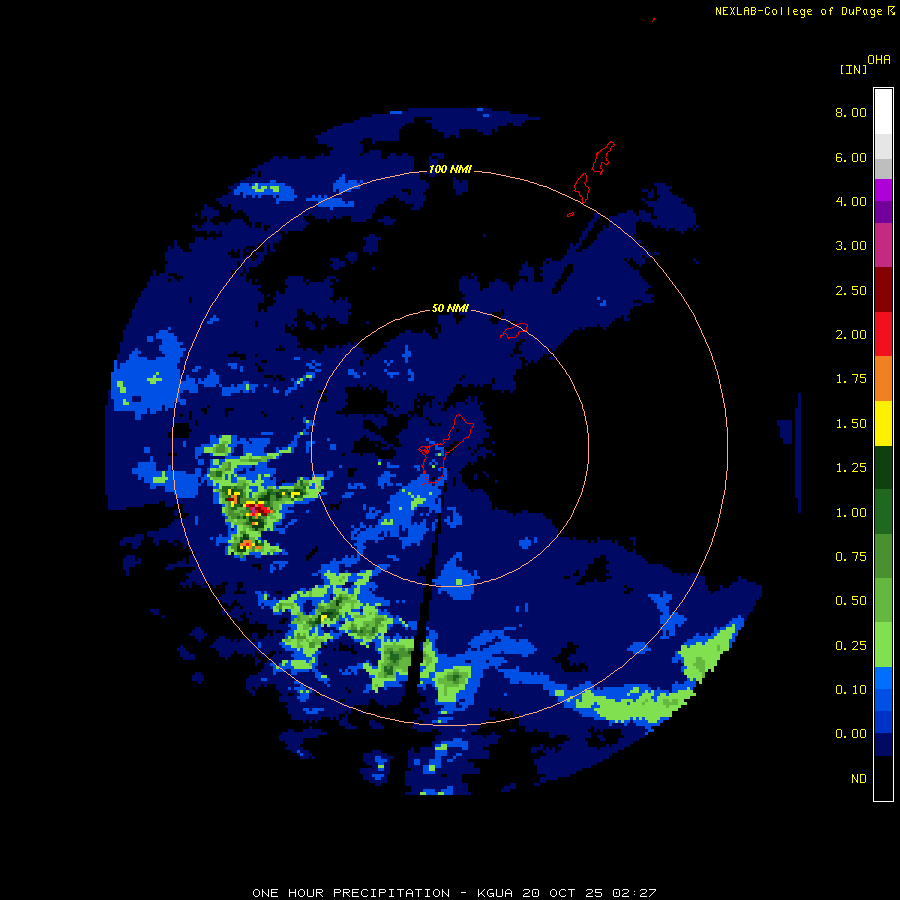
Task: Click the 1.25 legend value
Action: click(x=851, y=468)
